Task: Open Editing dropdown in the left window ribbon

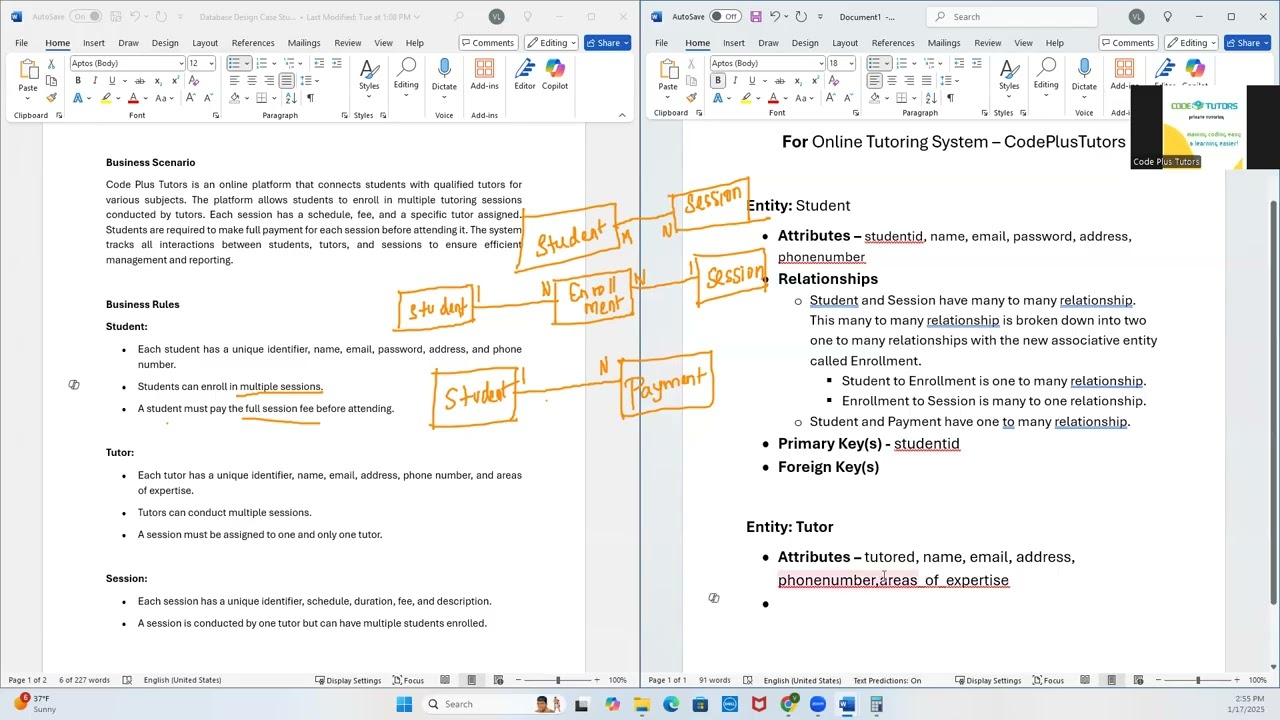Action: coord(406,75)
